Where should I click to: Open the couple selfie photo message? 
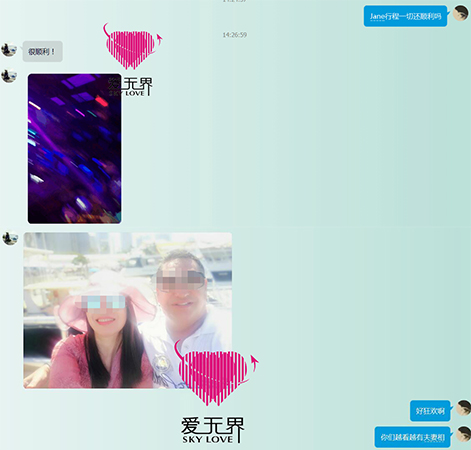point(127,310)
